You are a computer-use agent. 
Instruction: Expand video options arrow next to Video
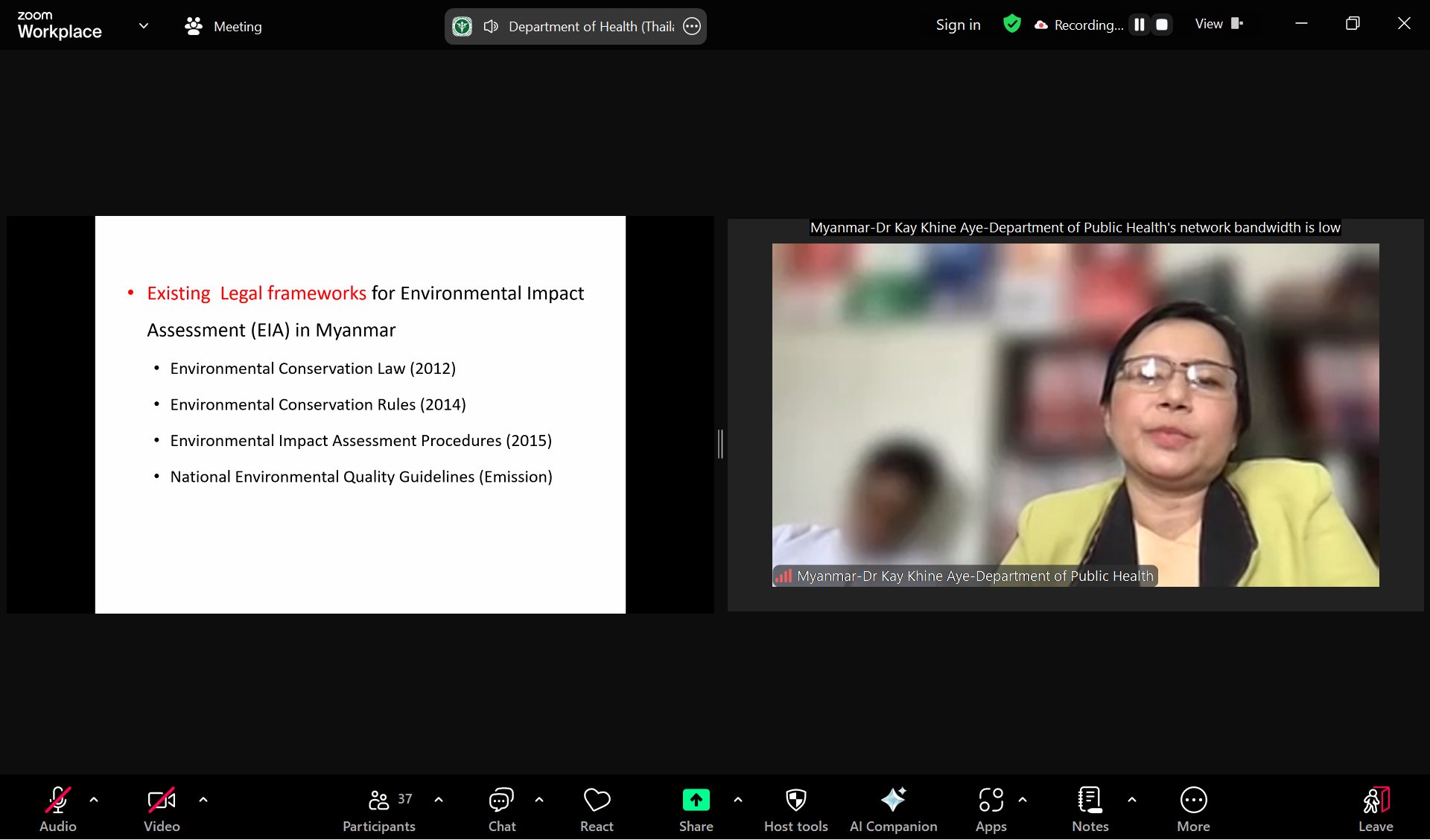[203, 800]
